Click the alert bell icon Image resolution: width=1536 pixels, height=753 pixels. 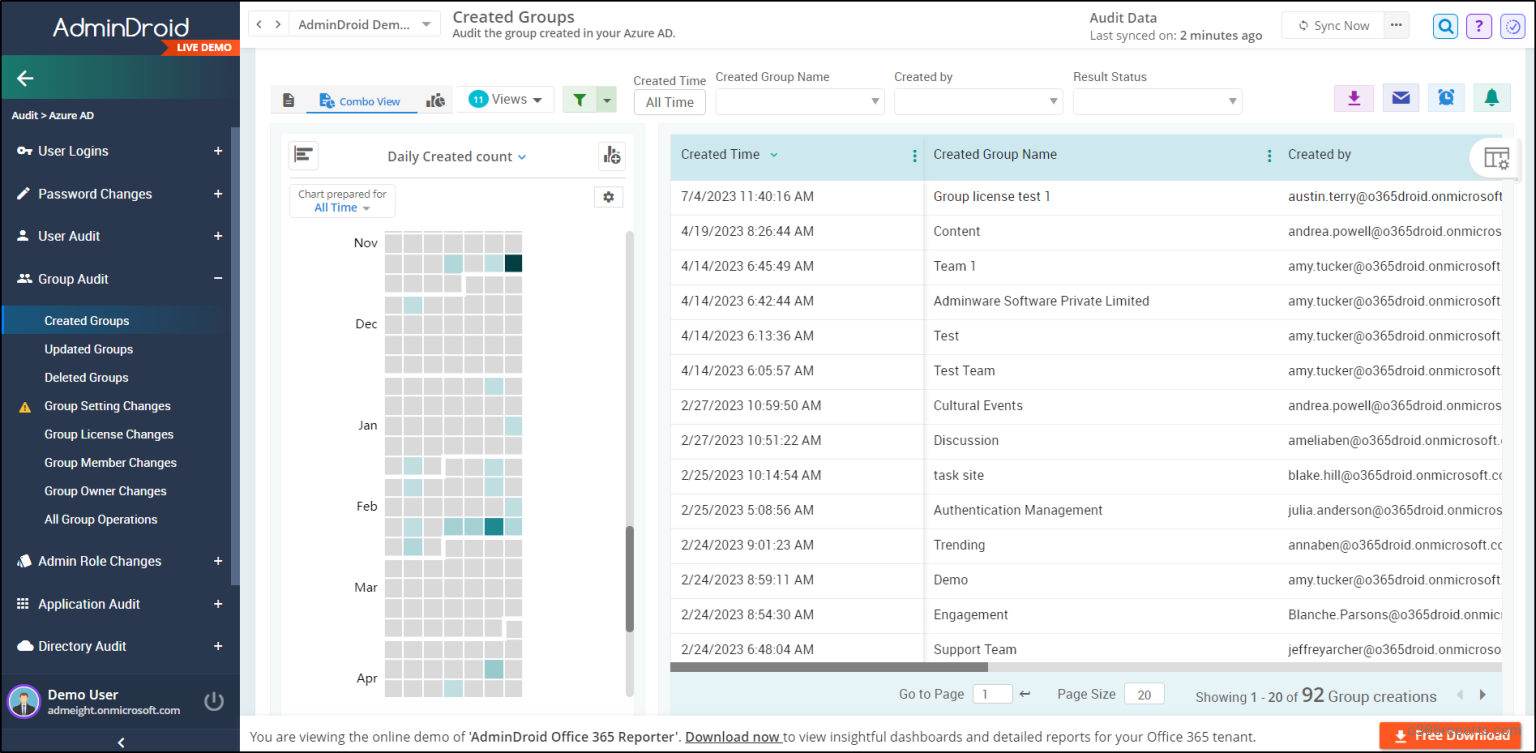(1492, 97)
